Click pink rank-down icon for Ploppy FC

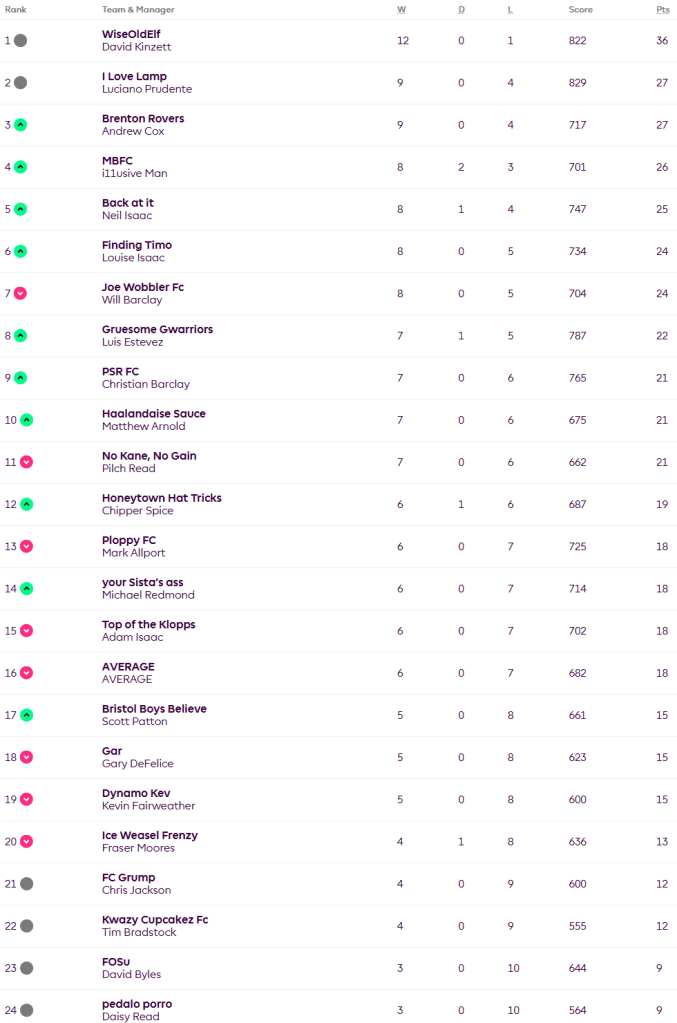27,546
